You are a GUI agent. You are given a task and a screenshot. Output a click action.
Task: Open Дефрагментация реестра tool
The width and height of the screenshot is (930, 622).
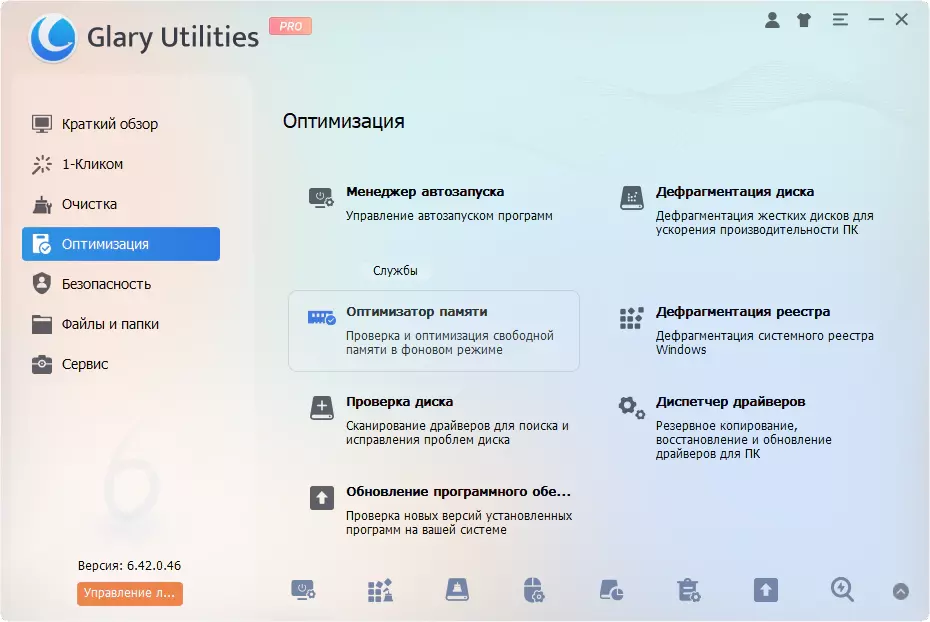747,331
